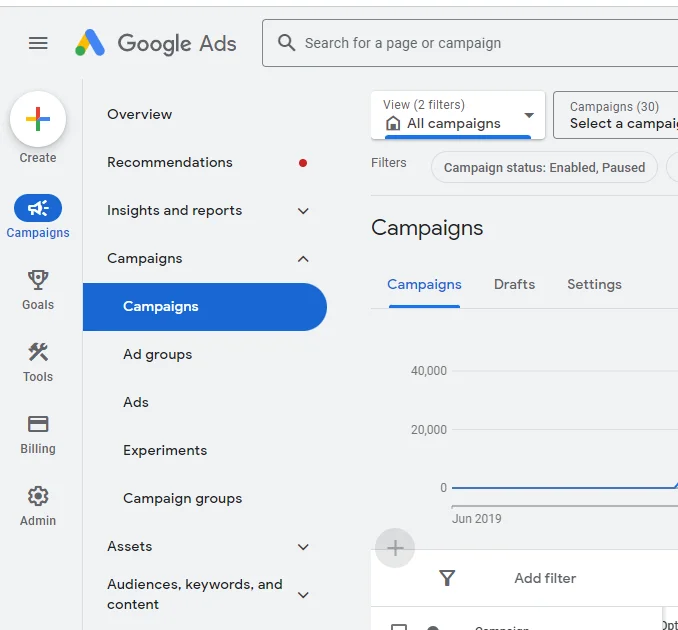Open the Campaigns megaphone section
The height and width of the screenshot is (630, 678).
(x=38, y=216)
